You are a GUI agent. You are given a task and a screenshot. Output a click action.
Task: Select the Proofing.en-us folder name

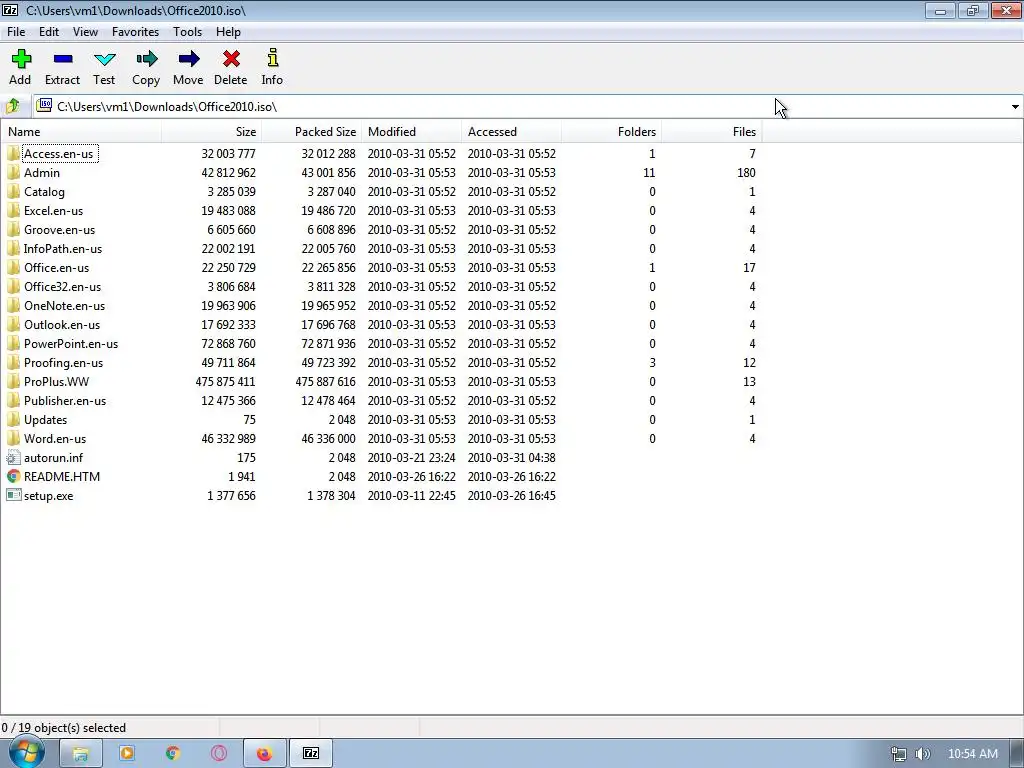[63, 362]
